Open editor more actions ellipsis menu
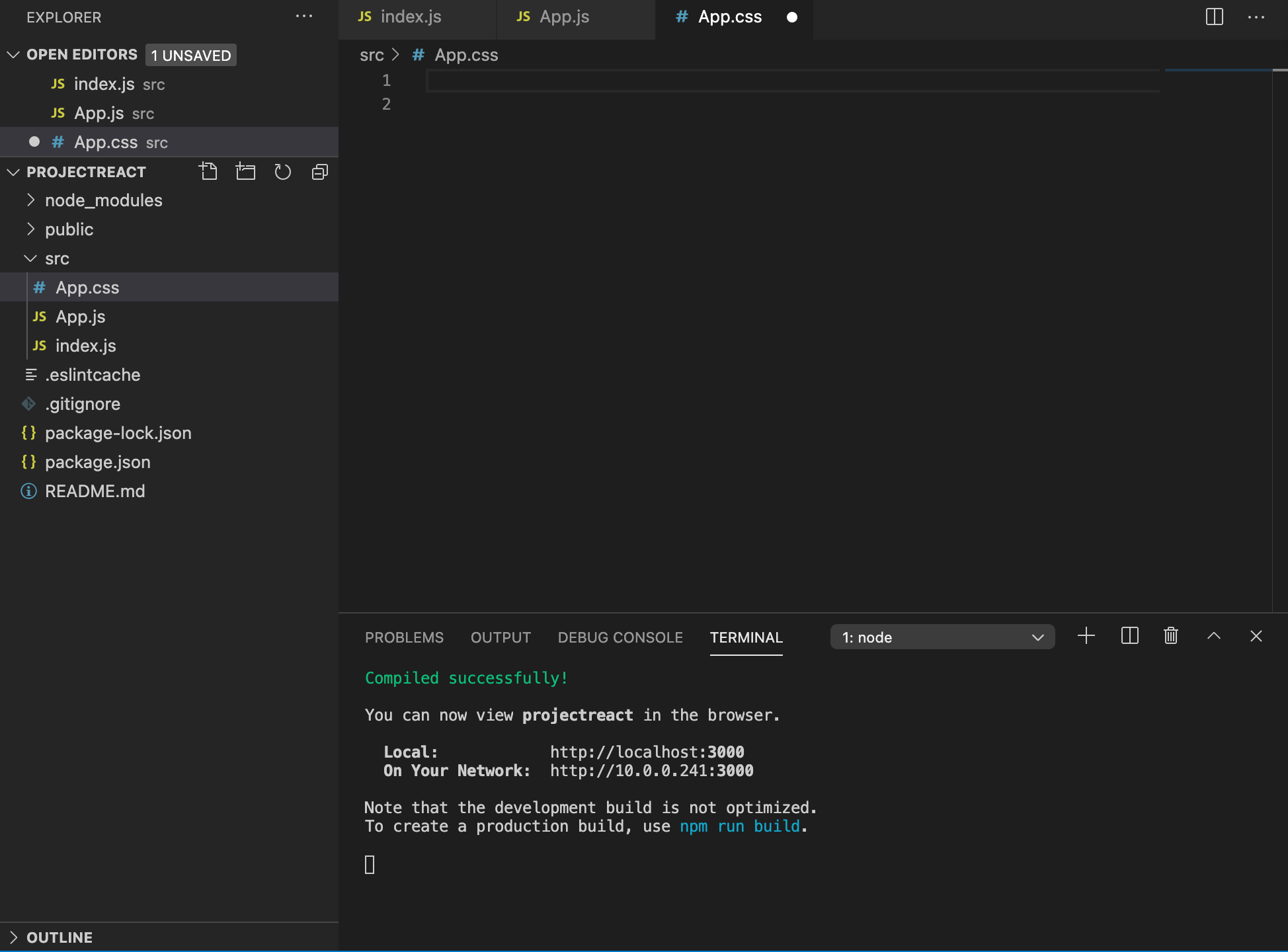The width and height of the screenshot is (1288, 952). tap(1256, 17)
